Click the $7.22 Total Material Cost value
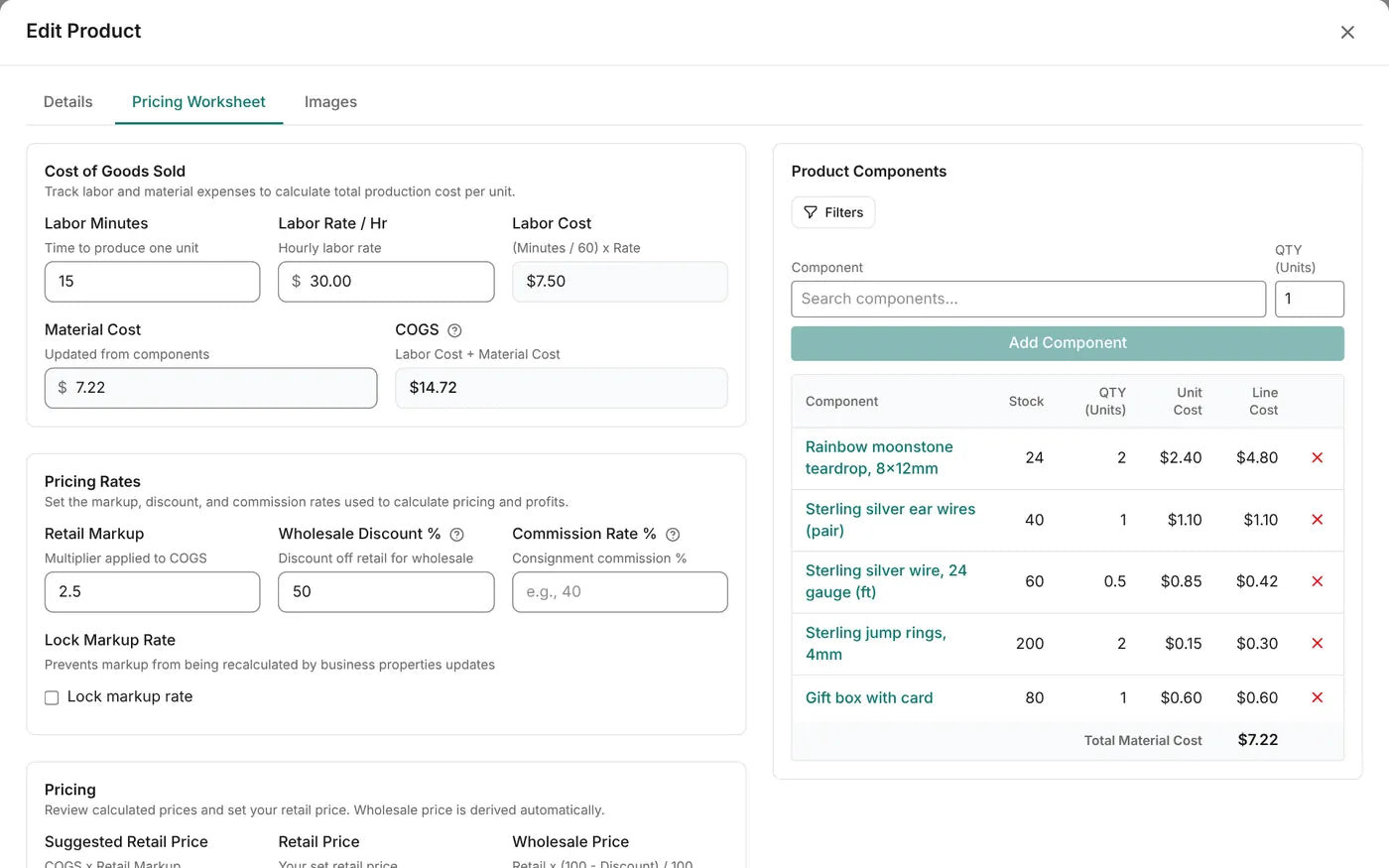1389x868 pixels. point(1258,740)
